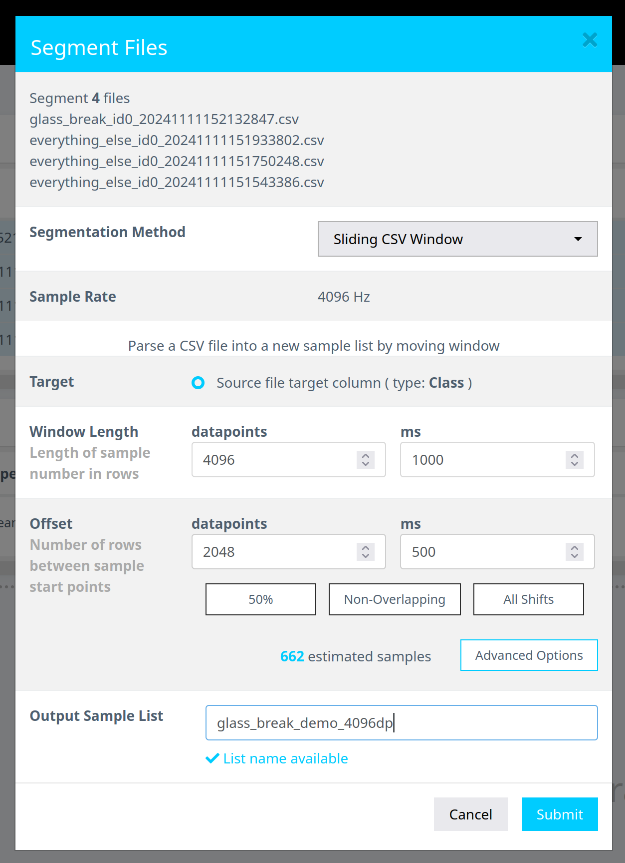625x863 pixels.
Task: Click the Window Length ms stepper arrows
Action: (574, 460)
